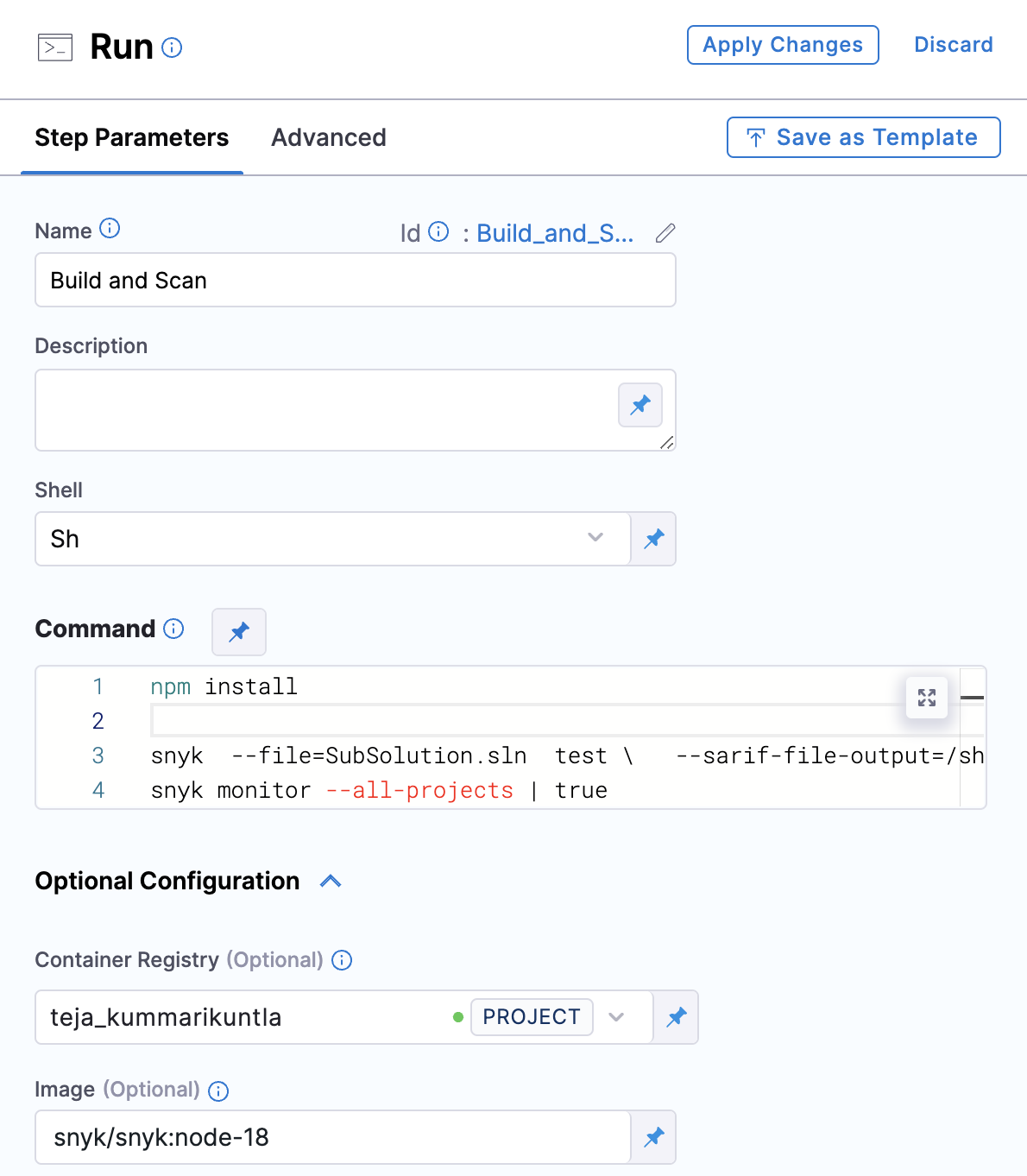The height and width of the screenshot is (1176, 1027).
Task: Click the info icon beside Command label
Action: 173,629
